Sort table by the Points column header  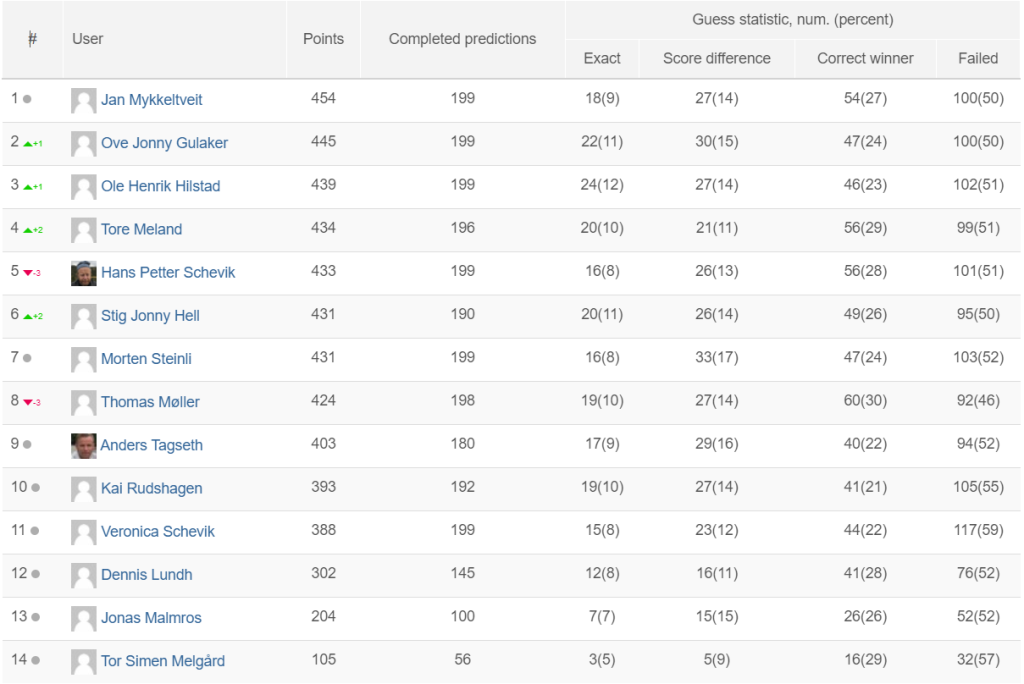323,39
